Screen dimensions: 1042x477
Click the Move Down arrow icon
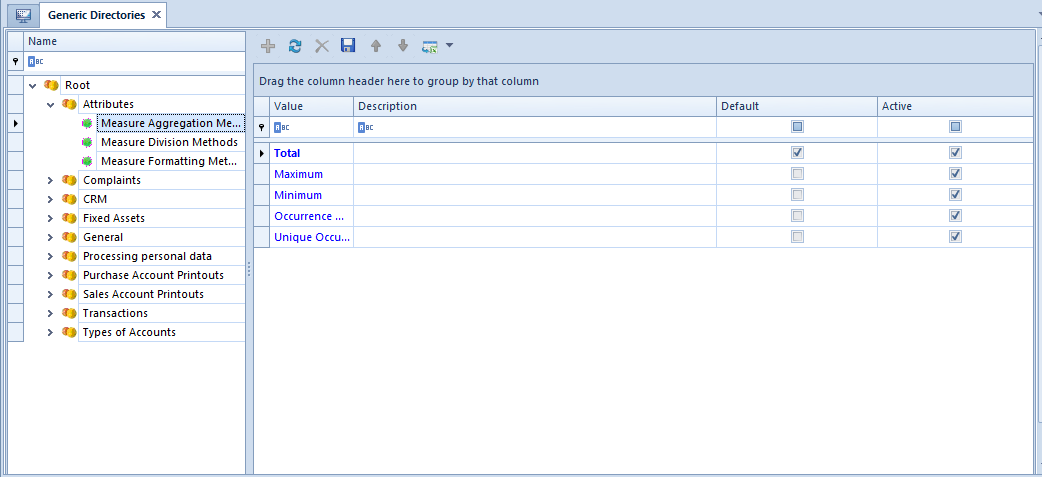402,46
